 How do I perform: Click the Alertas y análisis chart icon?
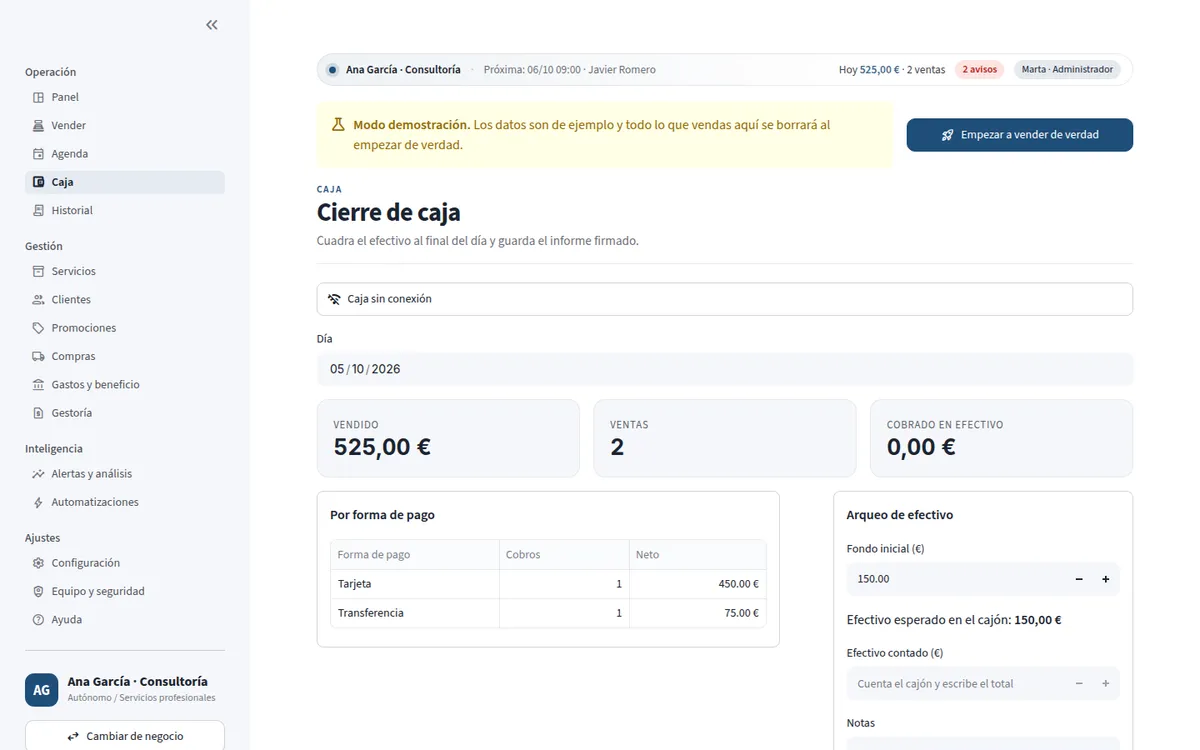[38, 474]
